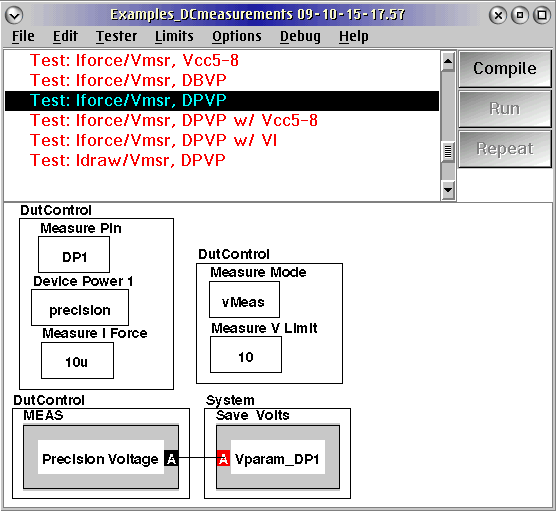Open the window menu arrow in title bar
The height and width of the screenshot is (511, 557).
click(x=15, y=15)
